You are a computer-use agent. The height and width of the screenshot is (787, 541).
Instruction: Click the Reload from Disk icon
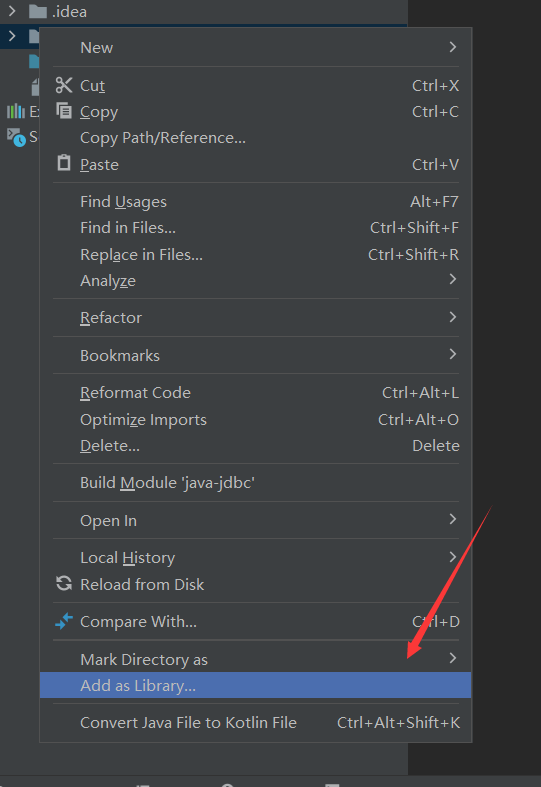click(64, 583)
